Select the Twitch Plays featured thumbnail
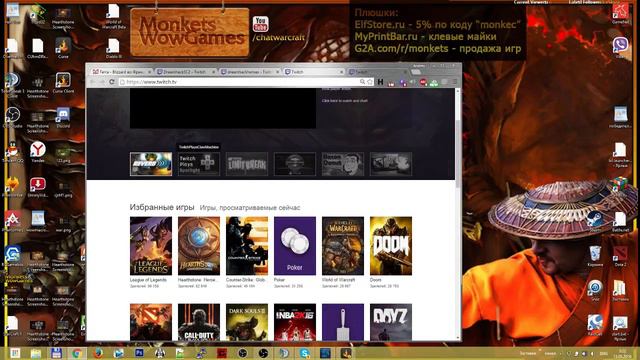 point(199,164)
